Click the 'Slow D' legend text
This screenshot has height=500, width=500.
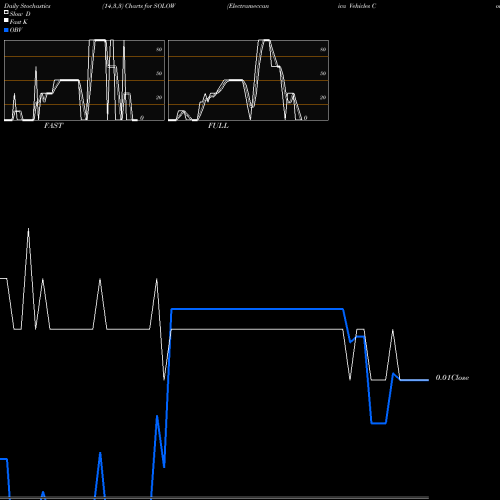(x=20, y=14)
